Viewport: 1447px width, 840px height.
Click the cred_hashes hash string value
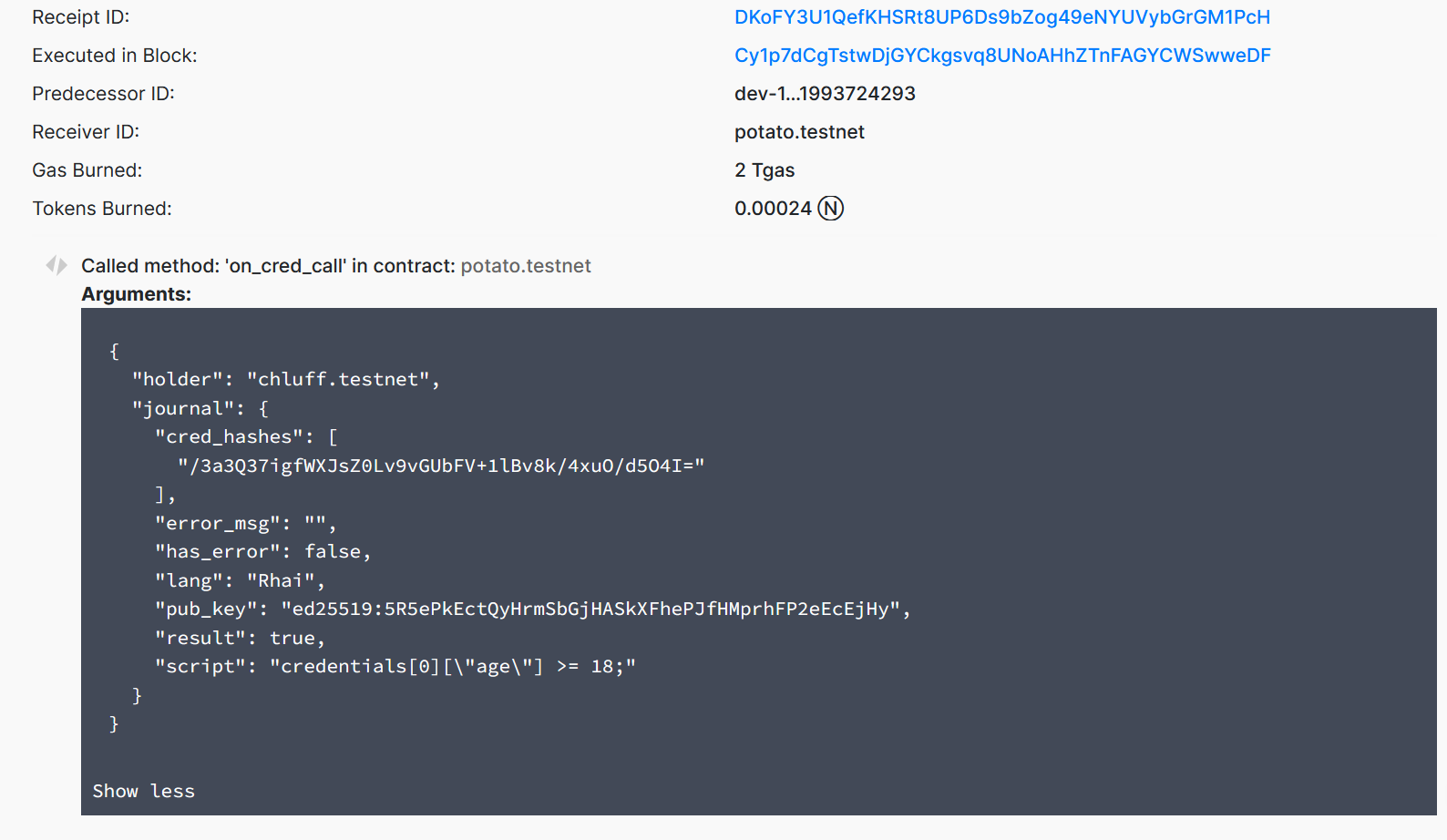441,466
